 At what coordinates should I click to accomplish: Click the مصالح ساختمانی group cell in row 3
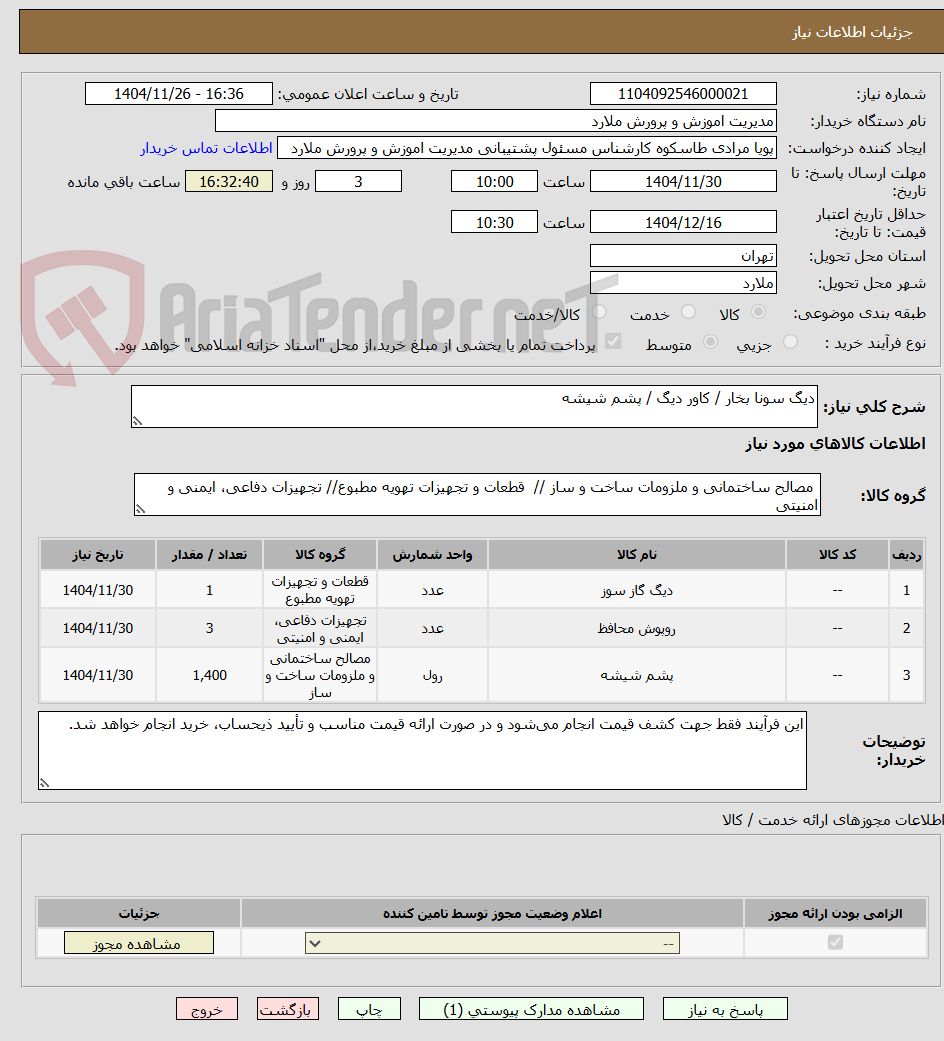[x=319, y=675]
